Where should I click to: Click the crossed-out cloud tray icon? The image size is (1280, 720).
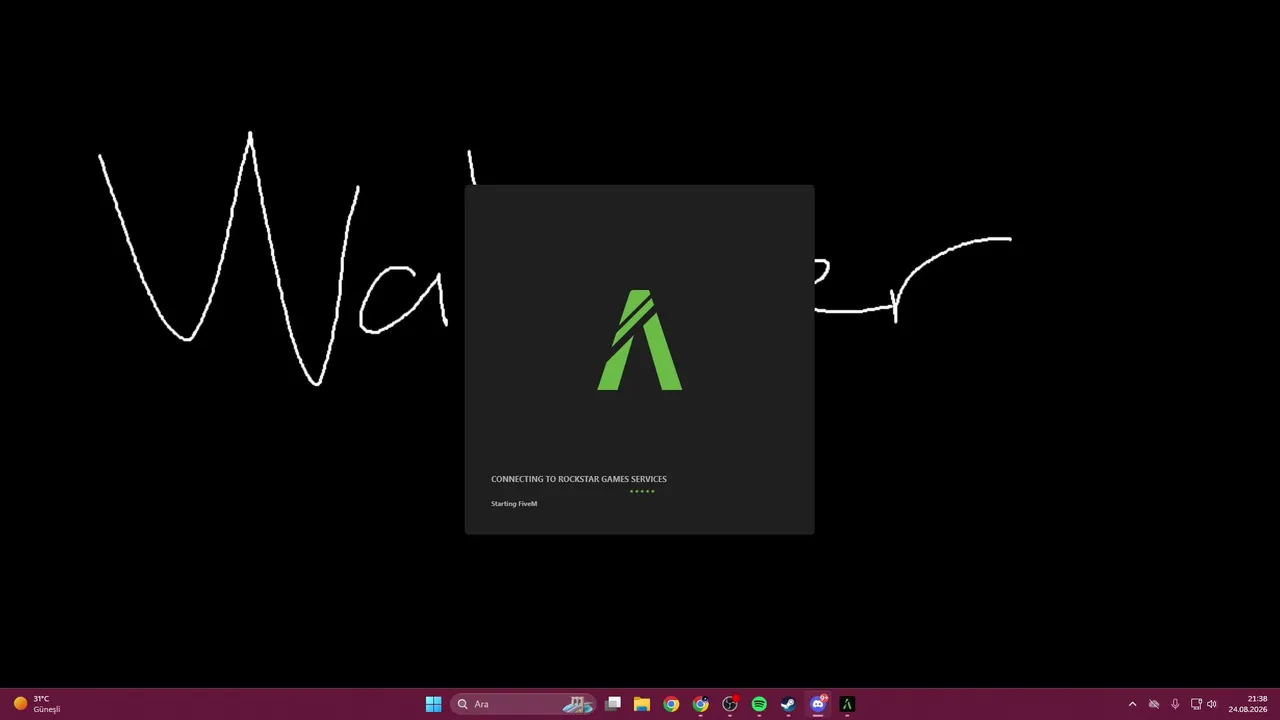1153,704
